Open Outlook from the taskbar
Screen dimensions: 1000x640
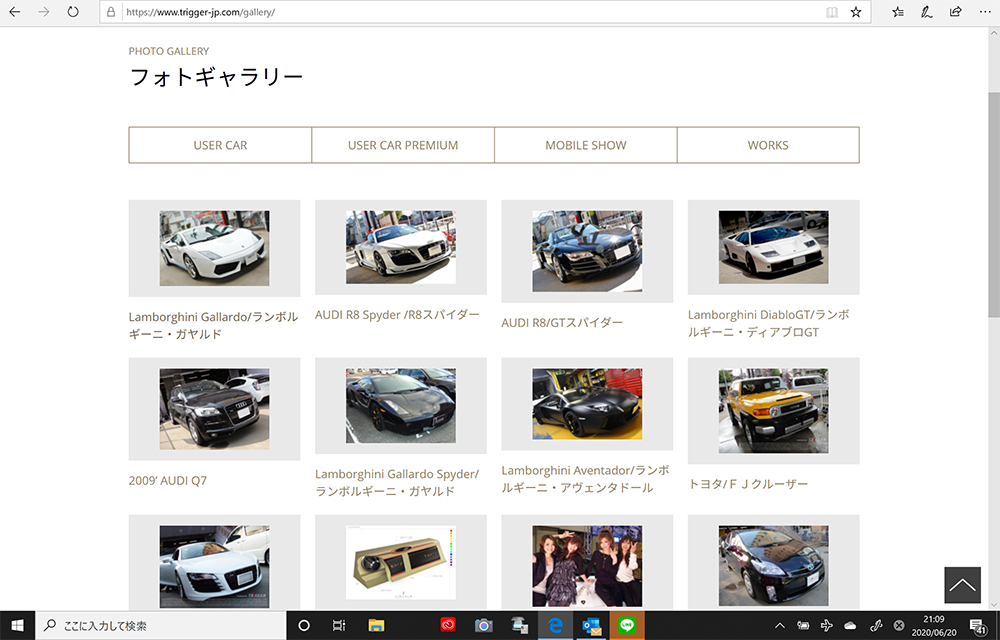tap(591, 625)
